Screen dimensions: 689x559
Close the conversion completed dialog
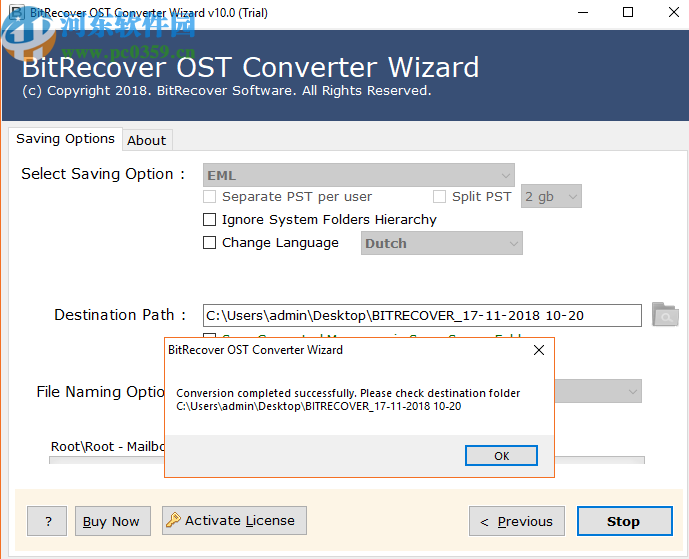click(x=539, y=350)
